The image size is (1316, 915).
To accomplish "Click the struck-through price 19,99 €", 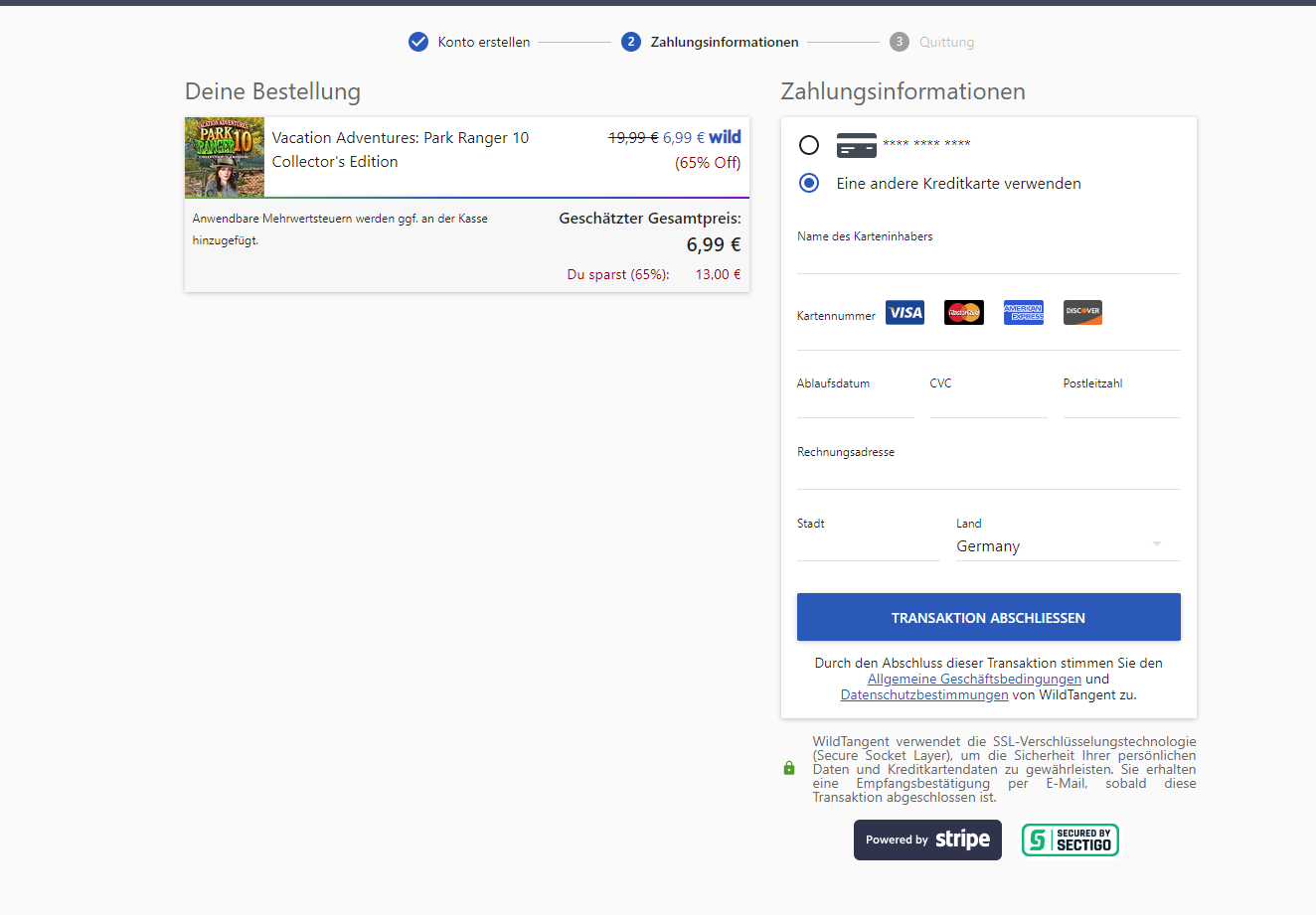I will [x=633, y=138].
